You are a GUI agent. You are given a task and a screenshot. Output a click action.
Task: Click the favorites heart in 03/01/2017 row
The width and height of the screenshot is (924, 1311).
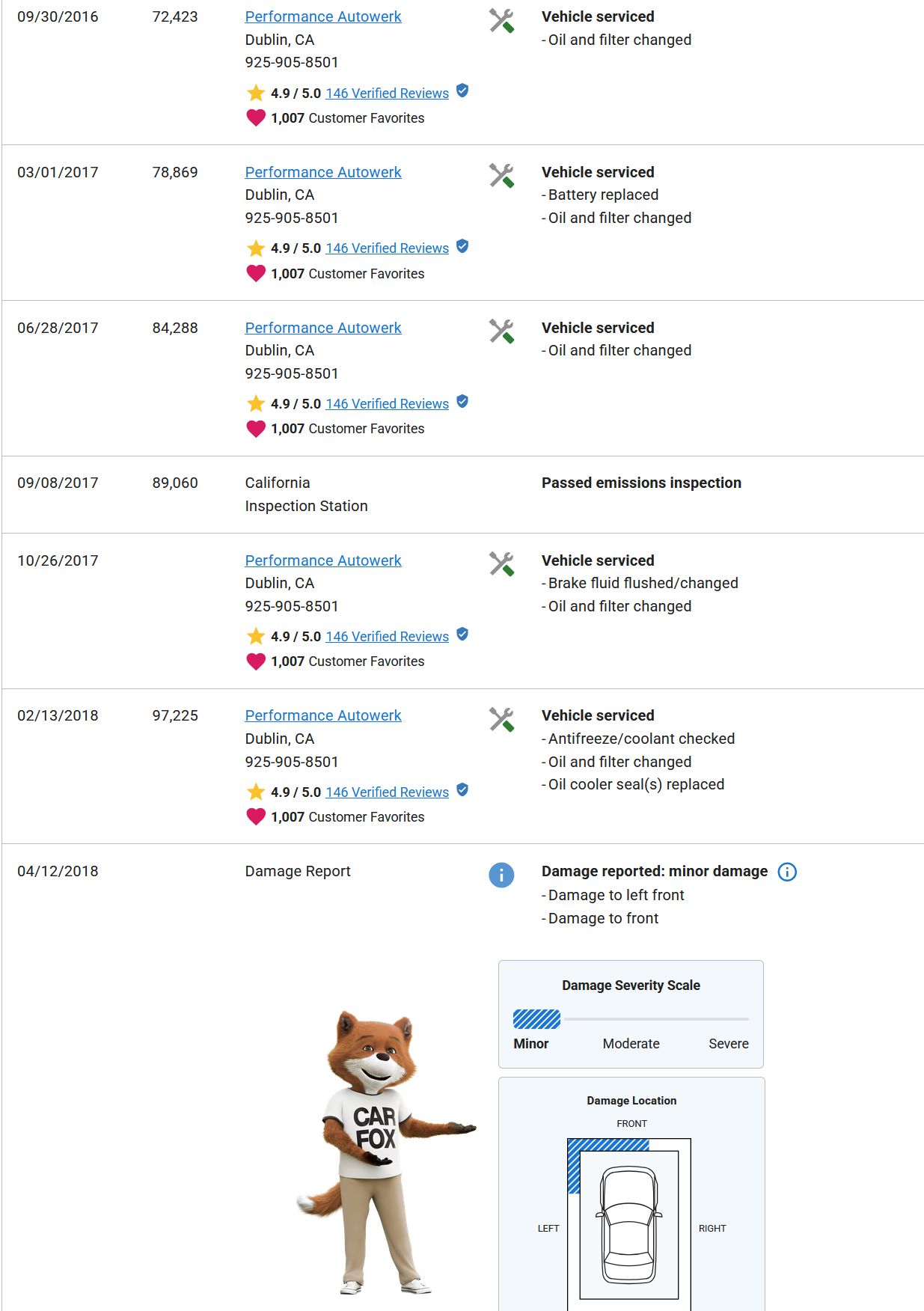(256, 274)
